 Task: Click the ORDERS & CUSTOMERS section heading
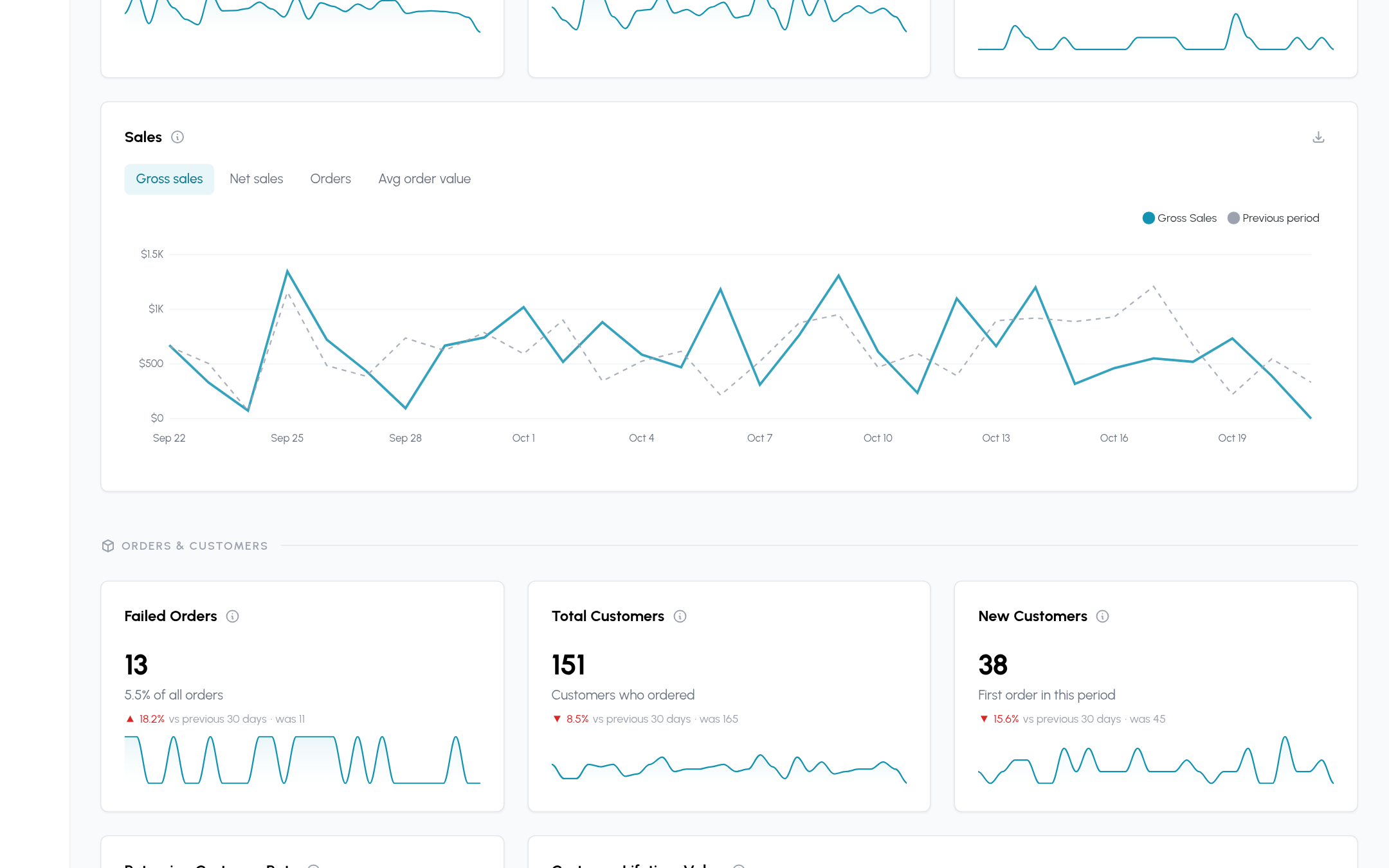[195, 546]
